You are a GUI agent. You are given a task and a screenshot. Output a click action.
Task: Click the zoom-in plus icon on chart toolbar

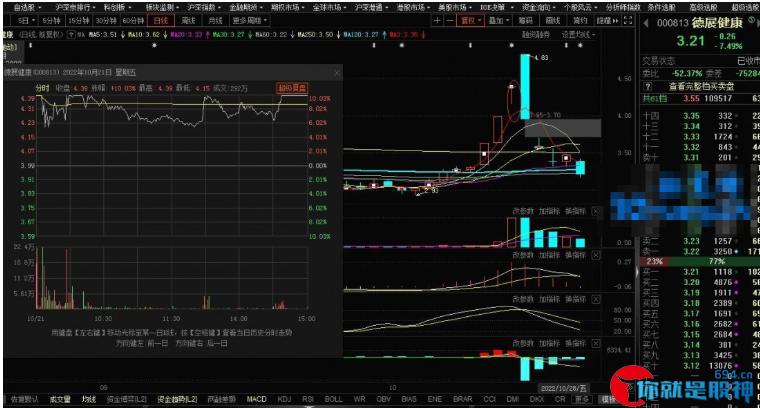point(437,20)
